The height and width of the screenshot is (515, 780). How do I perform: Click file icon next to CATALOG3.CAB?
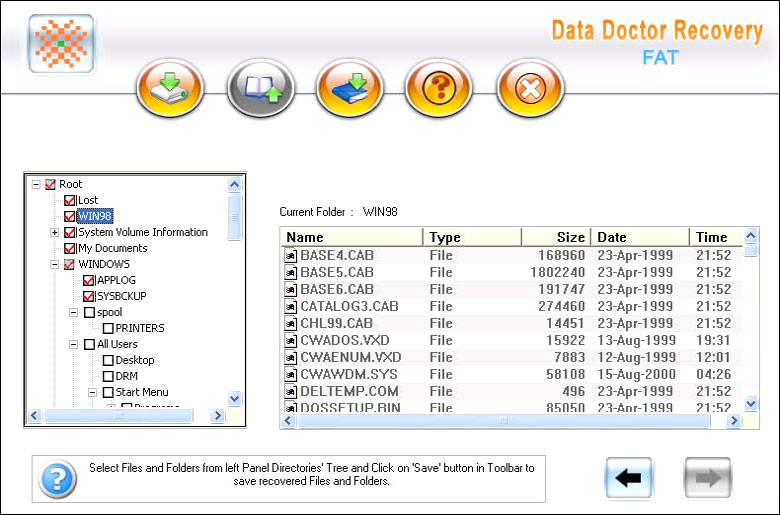coord(291,307)
